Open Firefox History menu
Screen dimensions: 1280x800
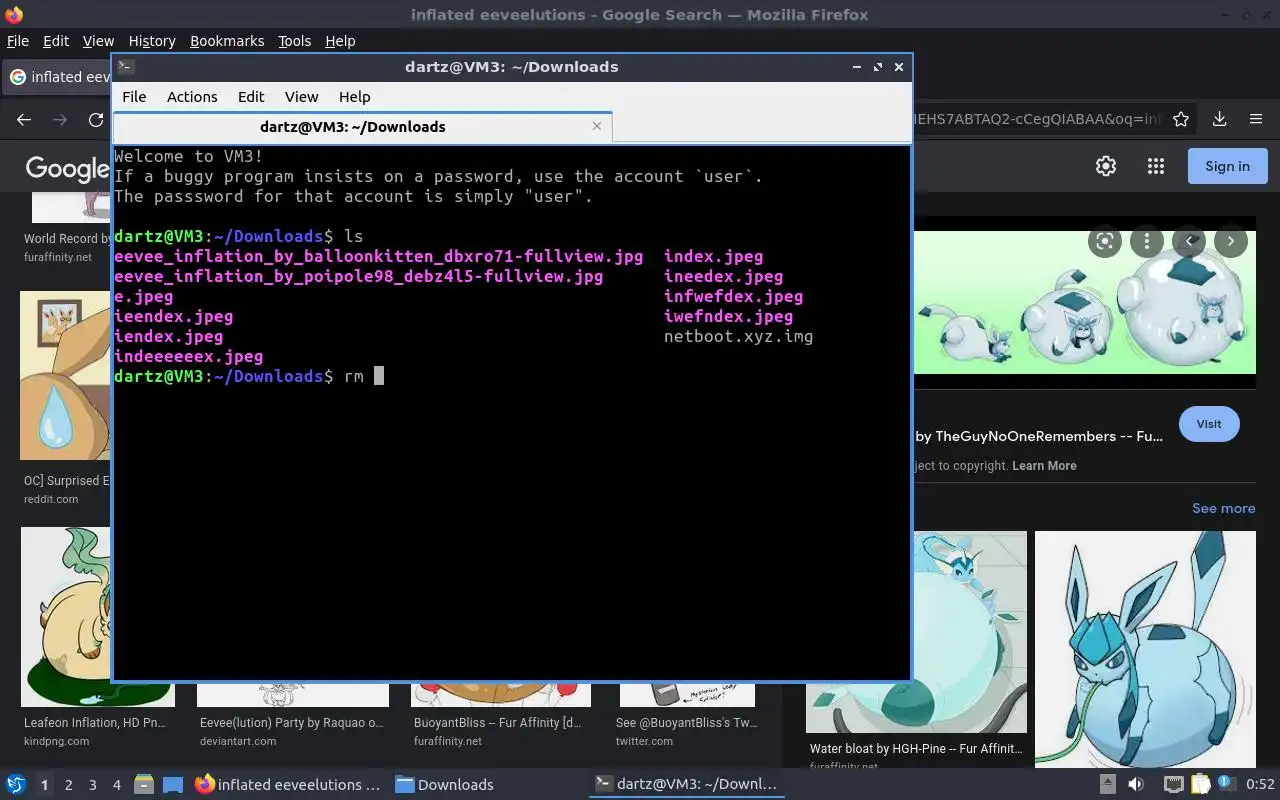(152, 41)
